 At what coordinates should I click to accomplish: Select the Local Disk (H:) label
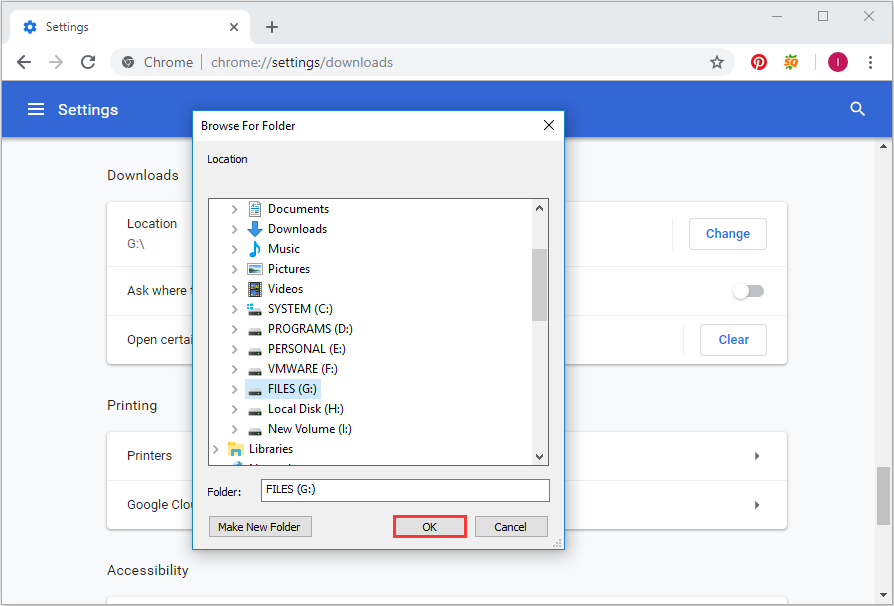pyautogui.click(x=306, y=409)
